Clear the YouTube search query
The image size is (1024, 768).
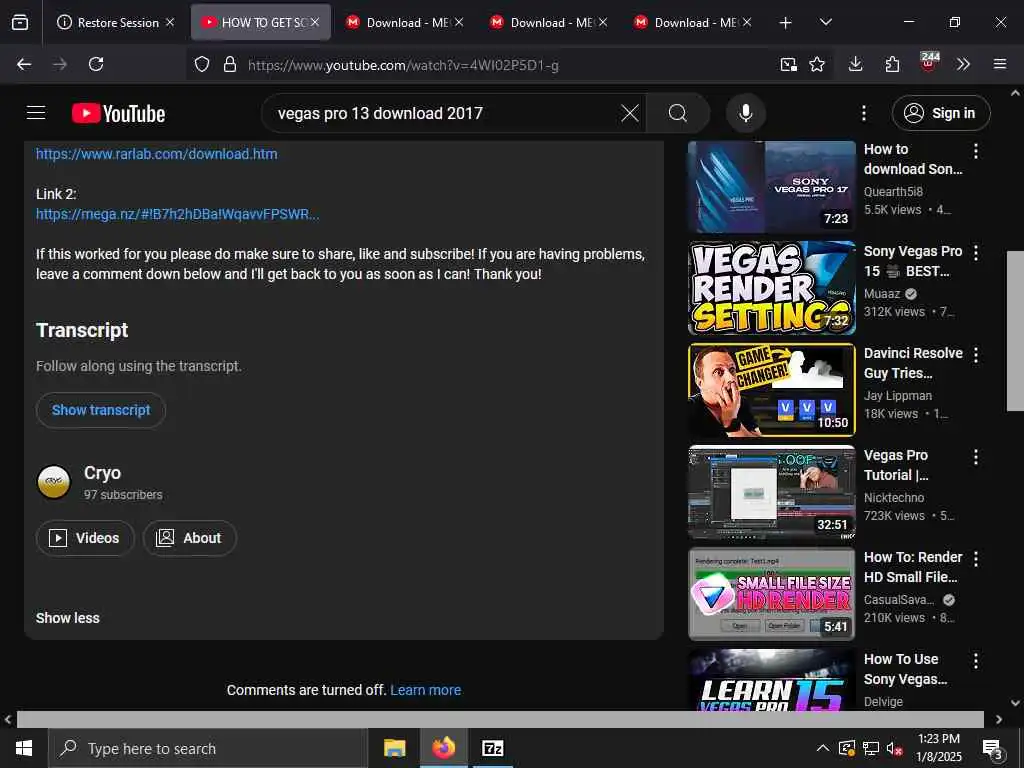[x=630, y=113]
